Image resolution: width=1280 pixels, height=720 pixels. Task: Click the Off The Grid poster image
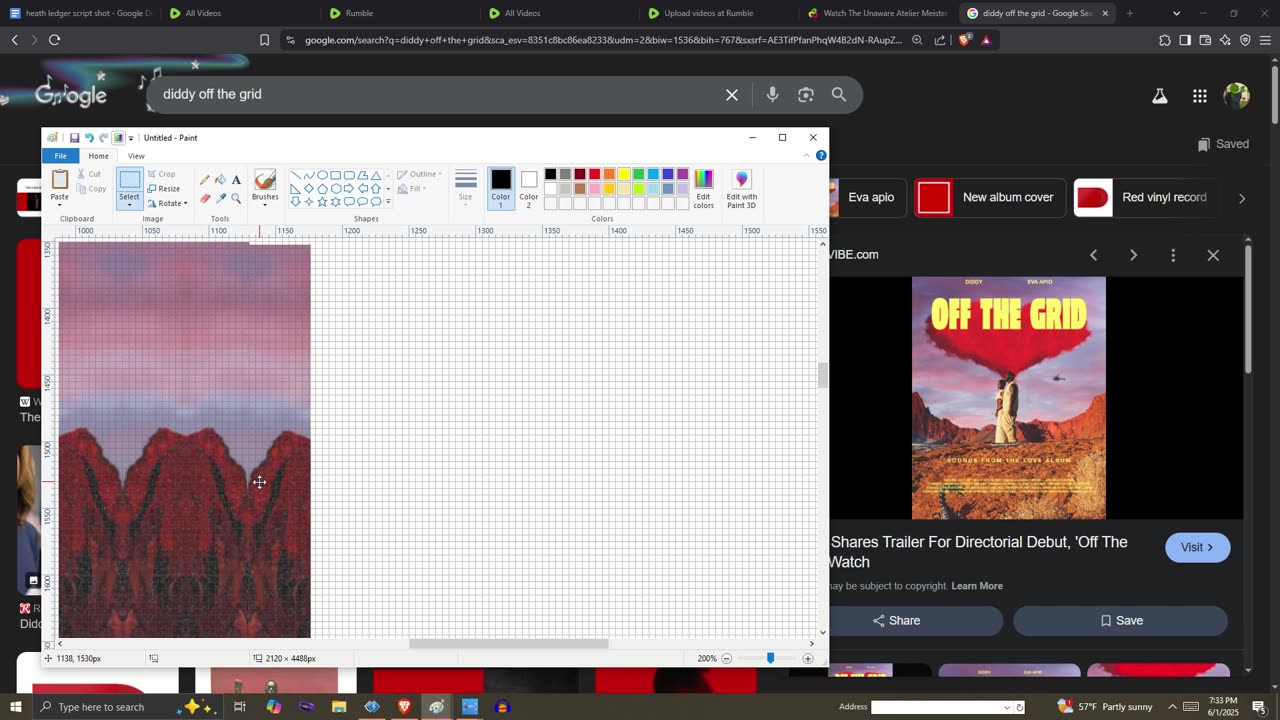[x=1009, y=398]
